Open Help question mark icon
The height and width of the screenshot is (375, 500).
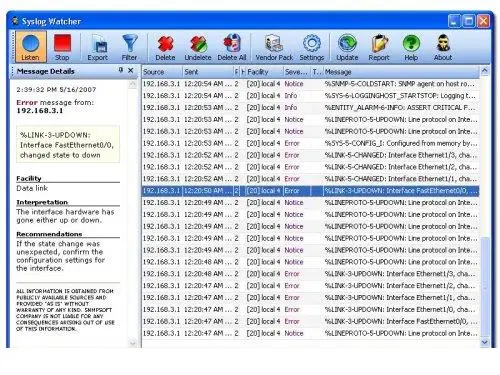(x=411, y=47)
